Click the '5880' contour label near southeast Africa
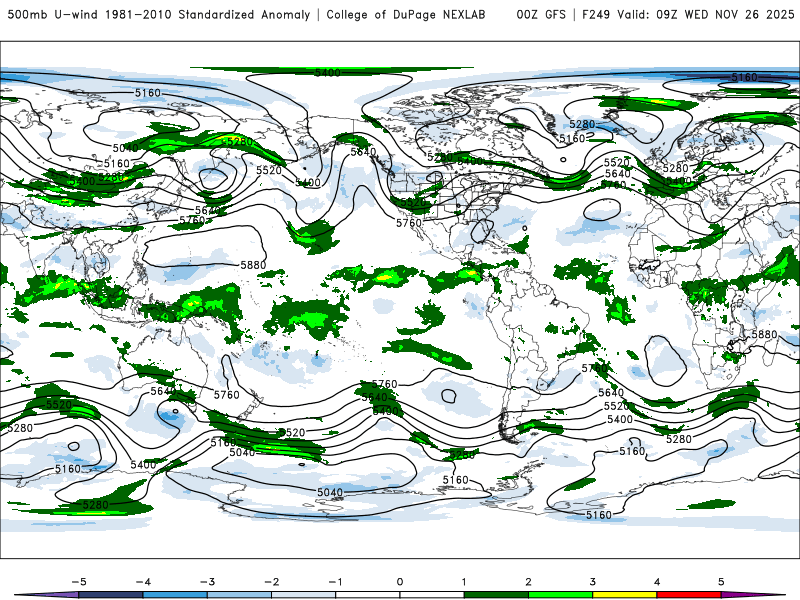800x600 pixels. pyautogui.click(x=764, y=335)
